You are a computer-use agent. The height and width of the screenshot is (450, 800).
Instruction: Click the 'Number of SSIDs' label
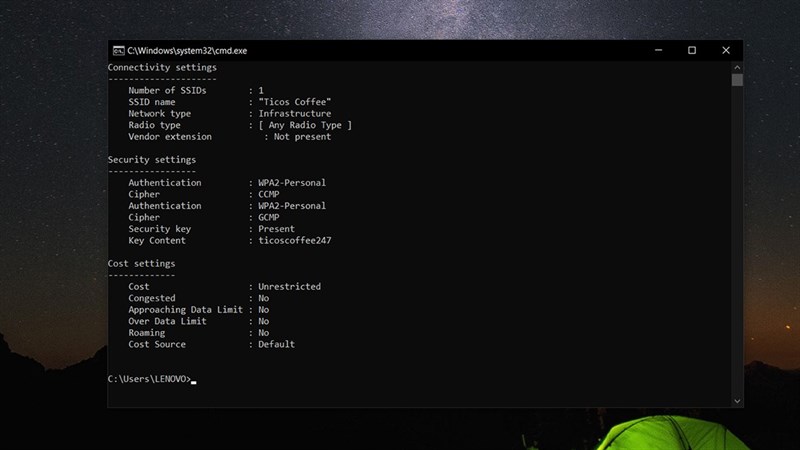click(167, 90)
